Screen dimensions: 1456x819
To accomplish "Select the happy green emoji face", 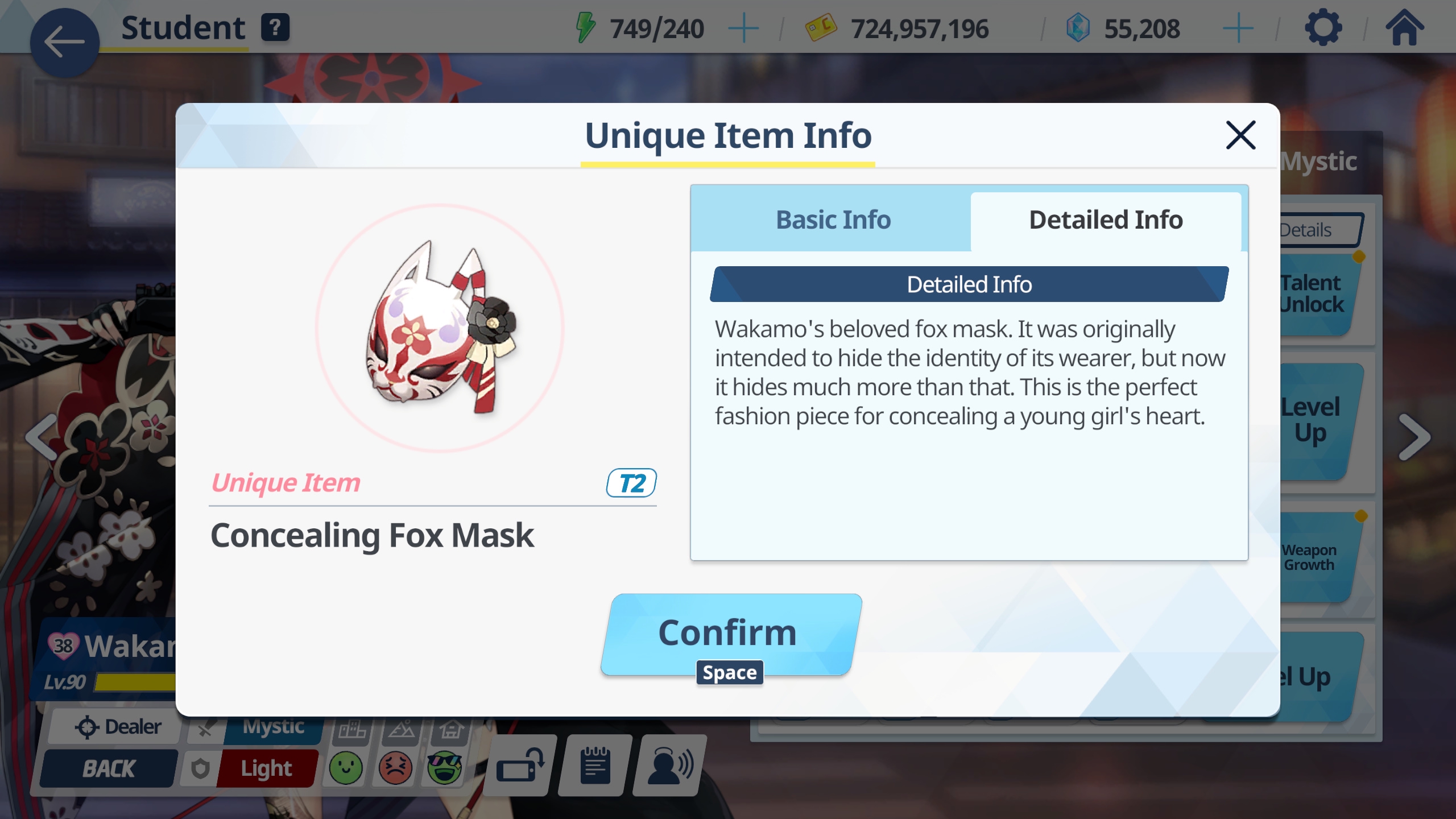I will click(x=346, y=768).
